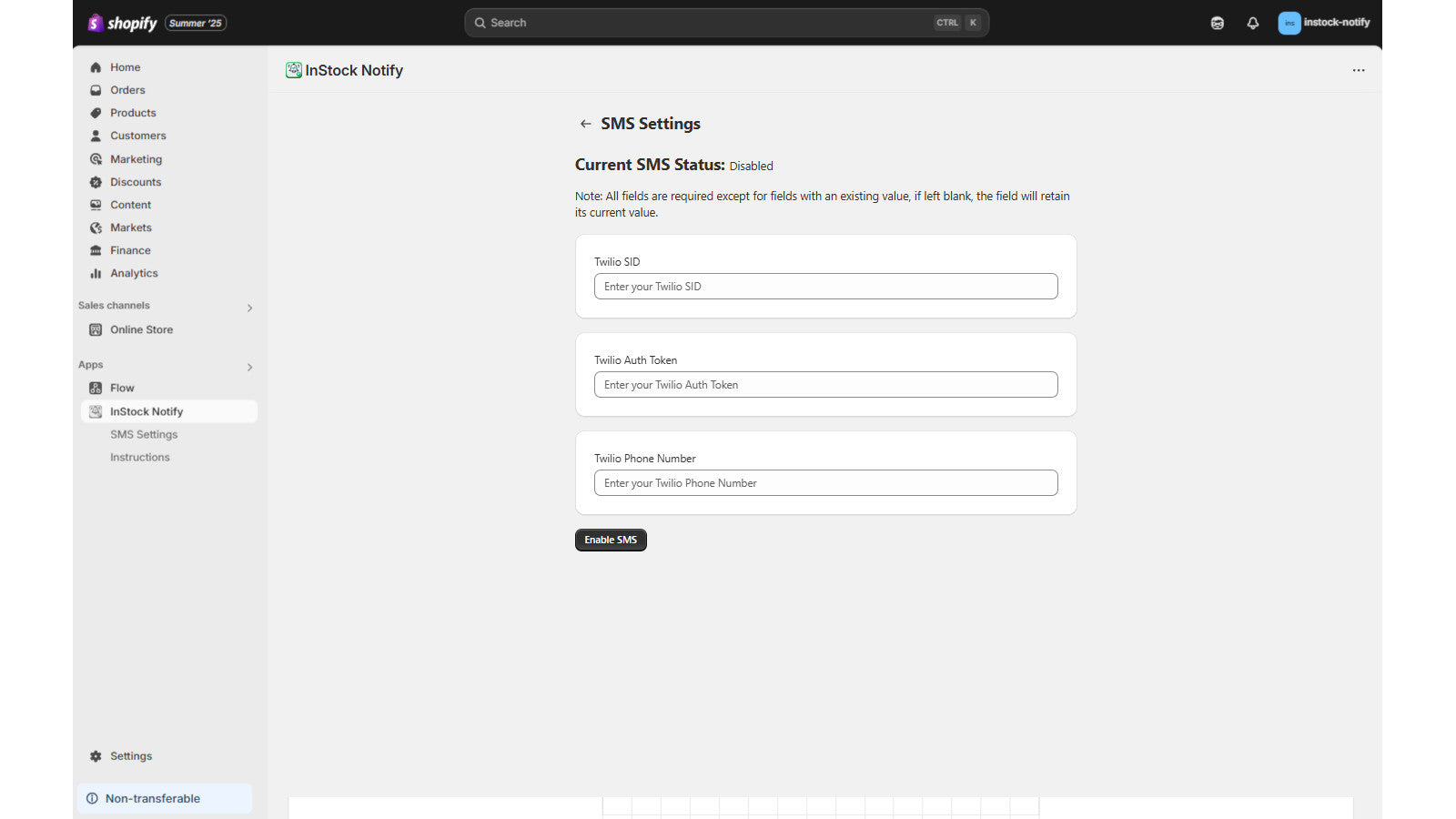Click the Marketing target icon
This screenshot has height=819, width=1456.
click(96, 159)
